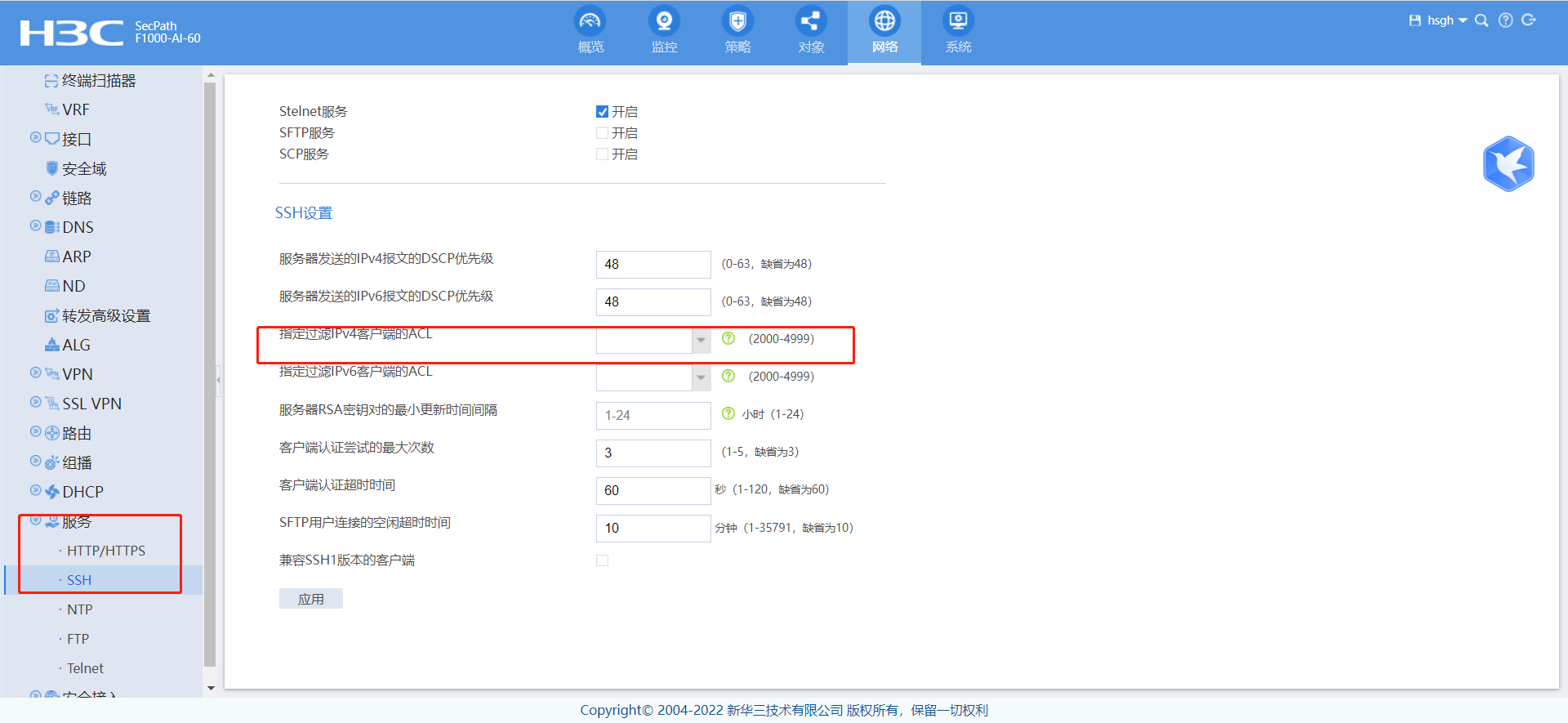This screenshot has width=1568, height=723.
Task: Enable the SFTP服务 开启 checkbox
Action: [x=602, y=133]
